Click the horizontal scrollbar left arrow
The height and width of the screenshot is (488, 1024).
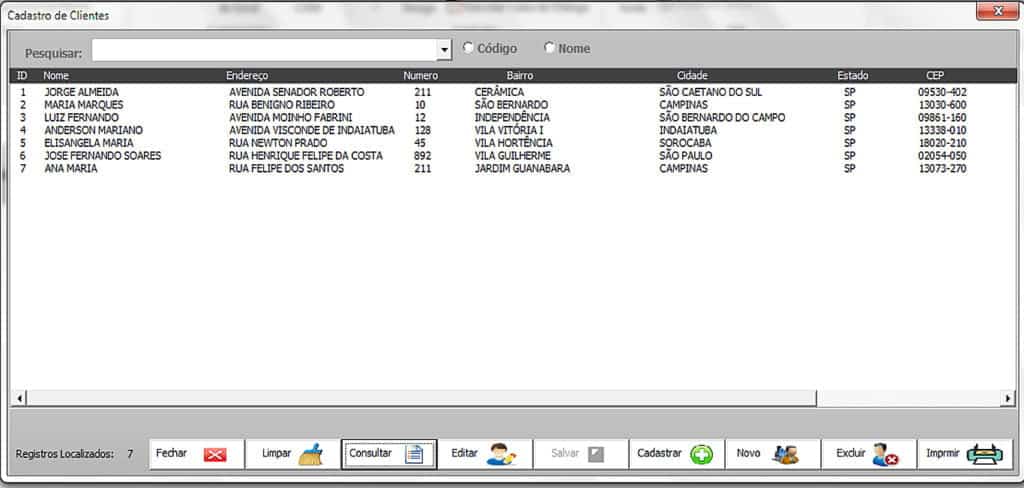coord(19,398)
